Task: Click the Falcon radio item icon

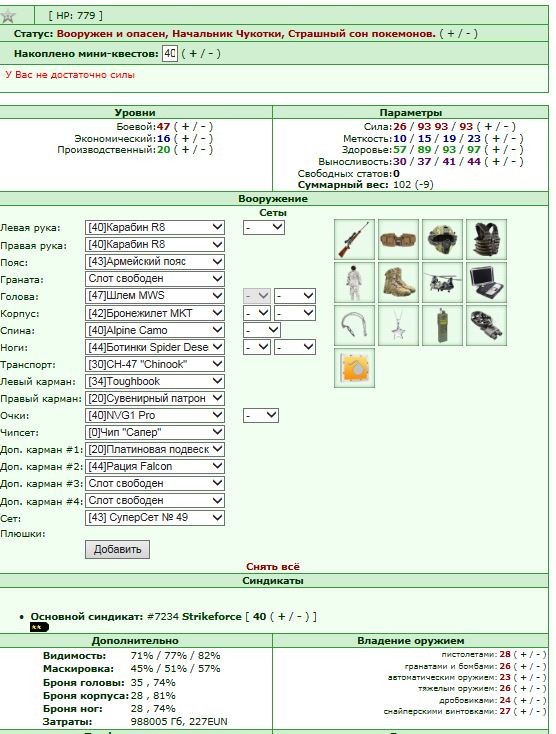Action: (x=442, y=325)
